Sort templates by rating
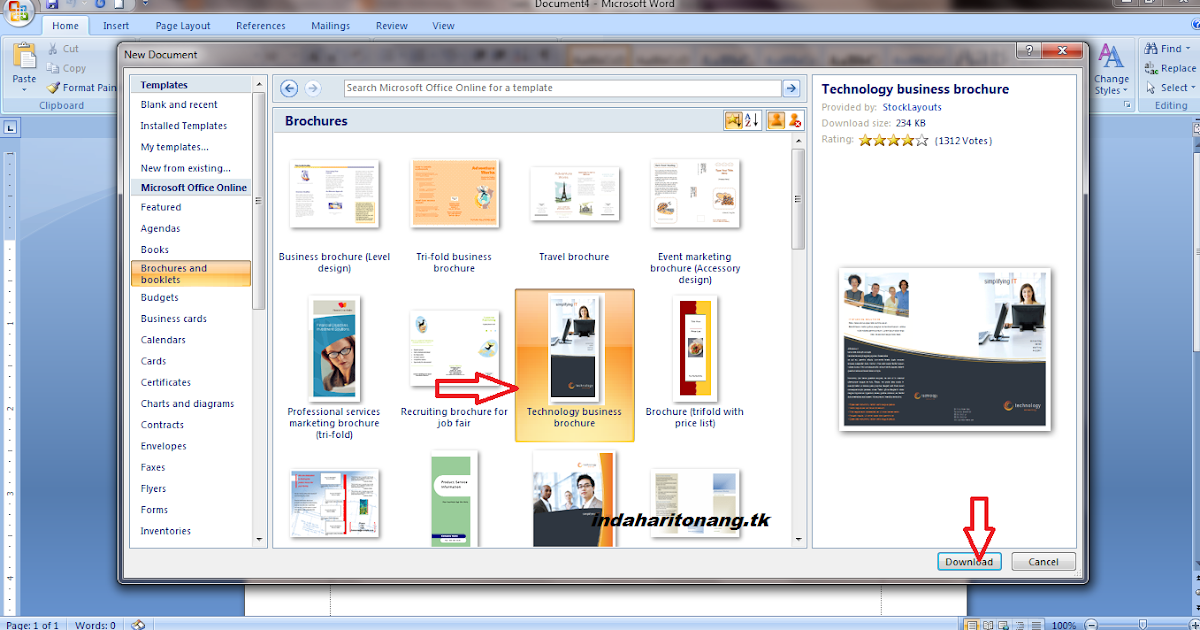Image resolution: width=1200 pixels, height=630 pixels. 733,120
